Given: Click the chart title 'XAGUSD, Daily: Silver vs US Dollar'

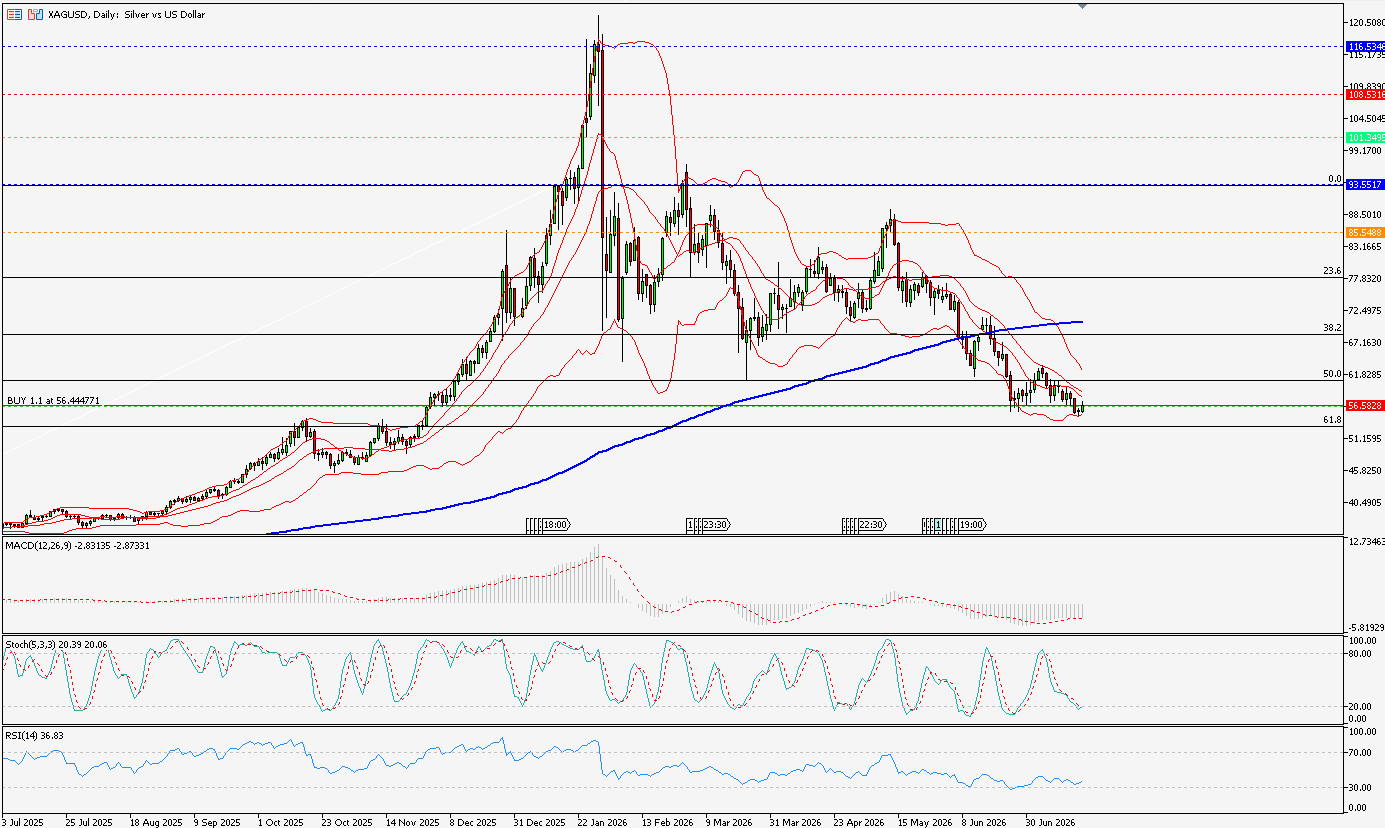Looking at the screenshot, I should tap(126, 15).
